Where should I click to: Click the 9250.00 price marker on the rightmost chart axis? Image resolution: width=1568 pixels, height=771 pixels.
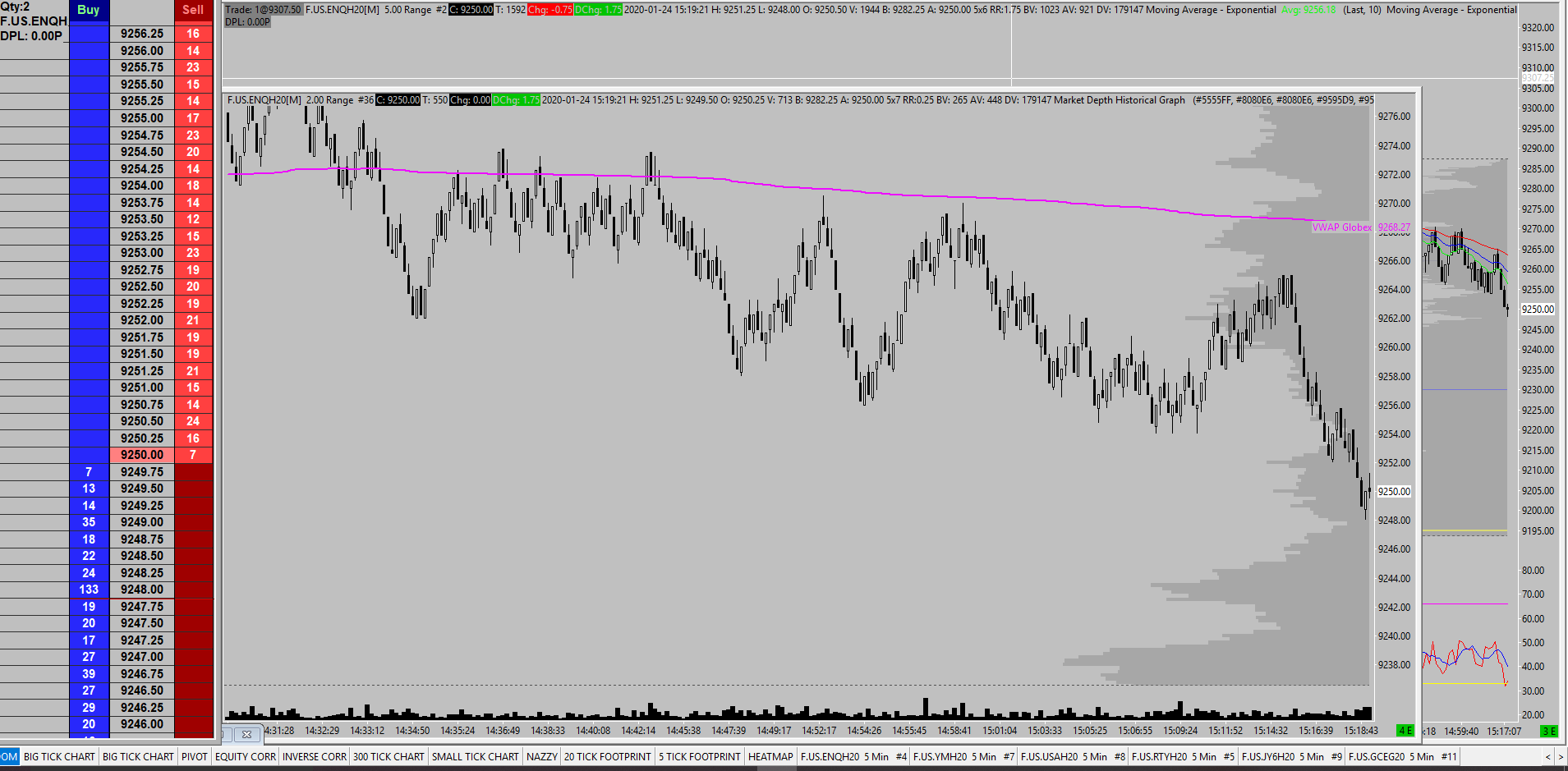pyautogui.click(x=1538, y=310)
